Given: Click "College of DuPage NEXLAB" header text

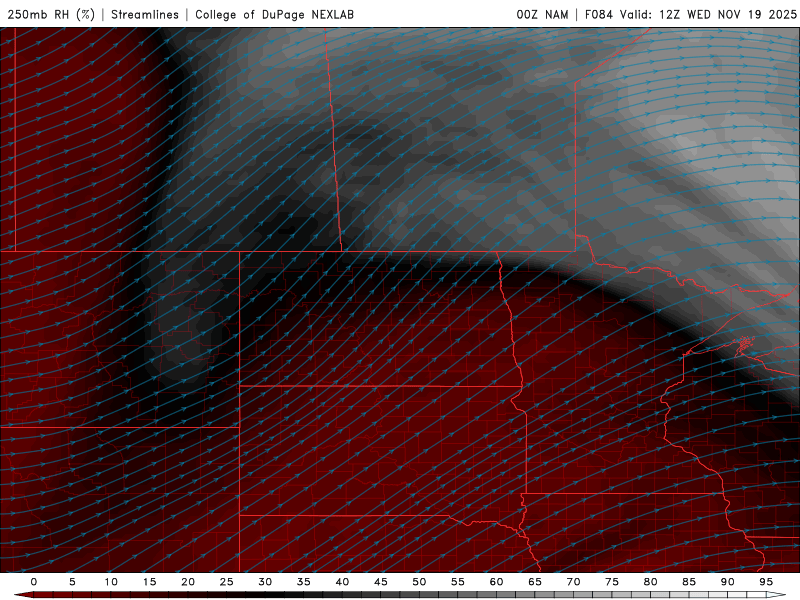Looking at the screenshot, I should point(274,14).
